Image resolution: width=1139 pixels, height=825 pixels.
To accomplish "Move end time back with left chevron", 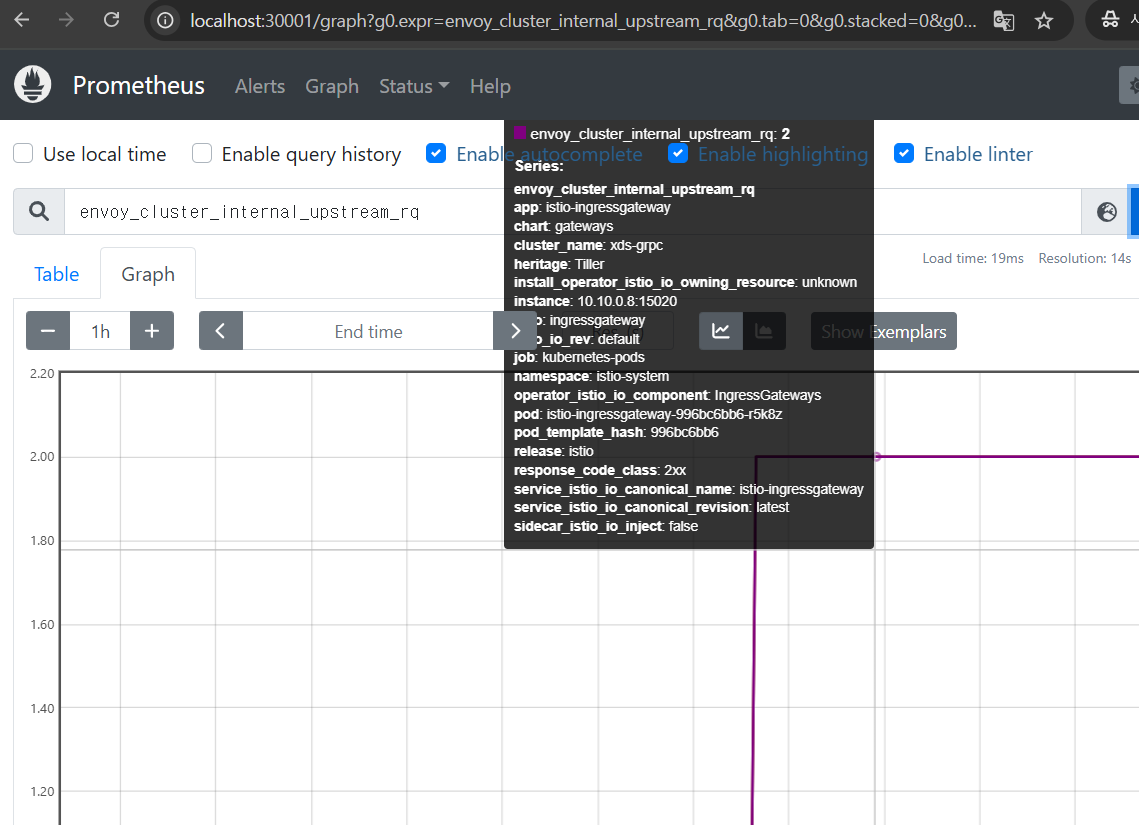I will [220, 331].
